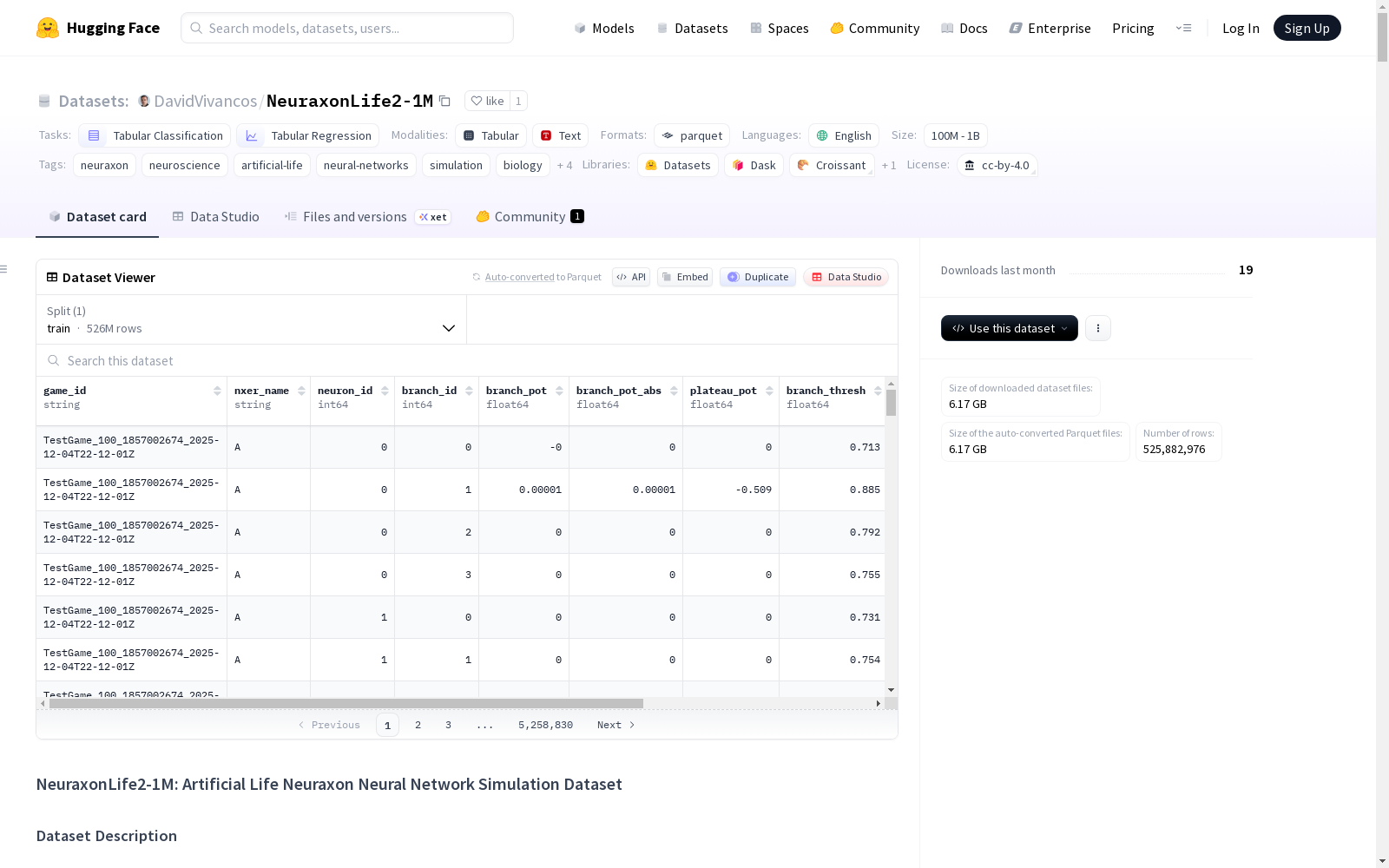
Task: Click the page vertical scrollbar
Action: click(1382, 36)
